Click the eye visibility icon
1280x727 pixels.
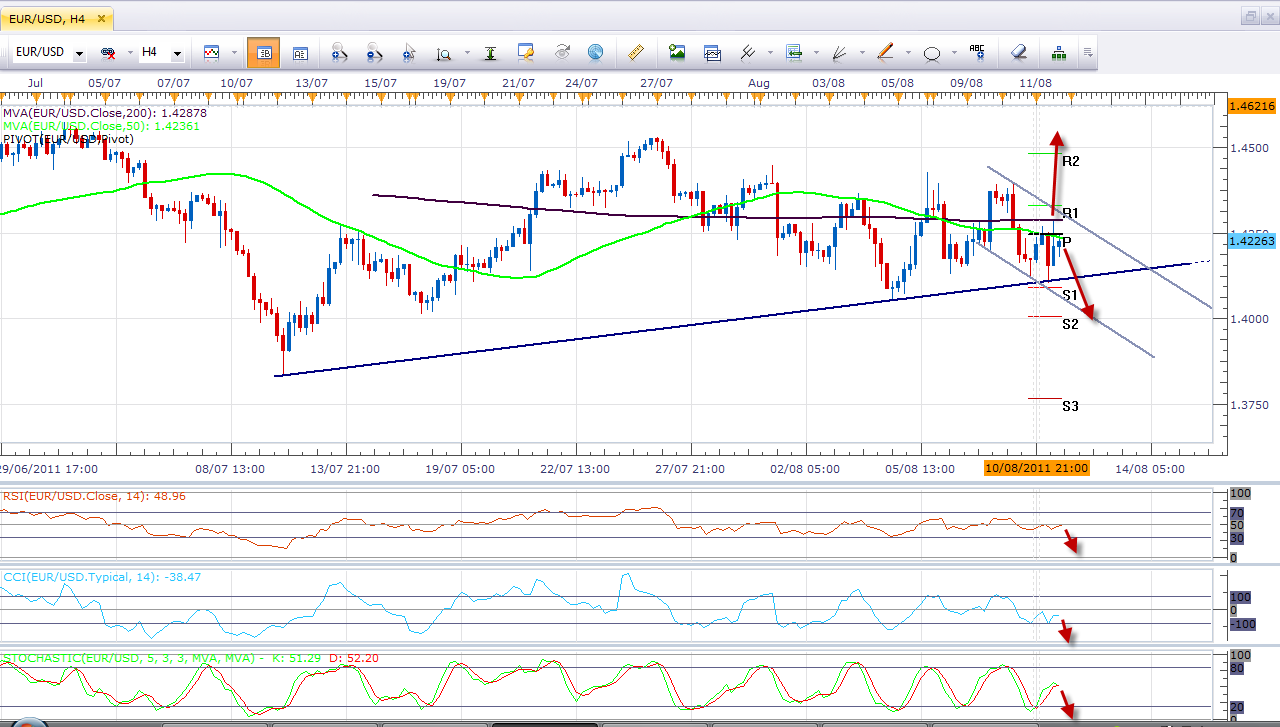[x=561, y=52]
